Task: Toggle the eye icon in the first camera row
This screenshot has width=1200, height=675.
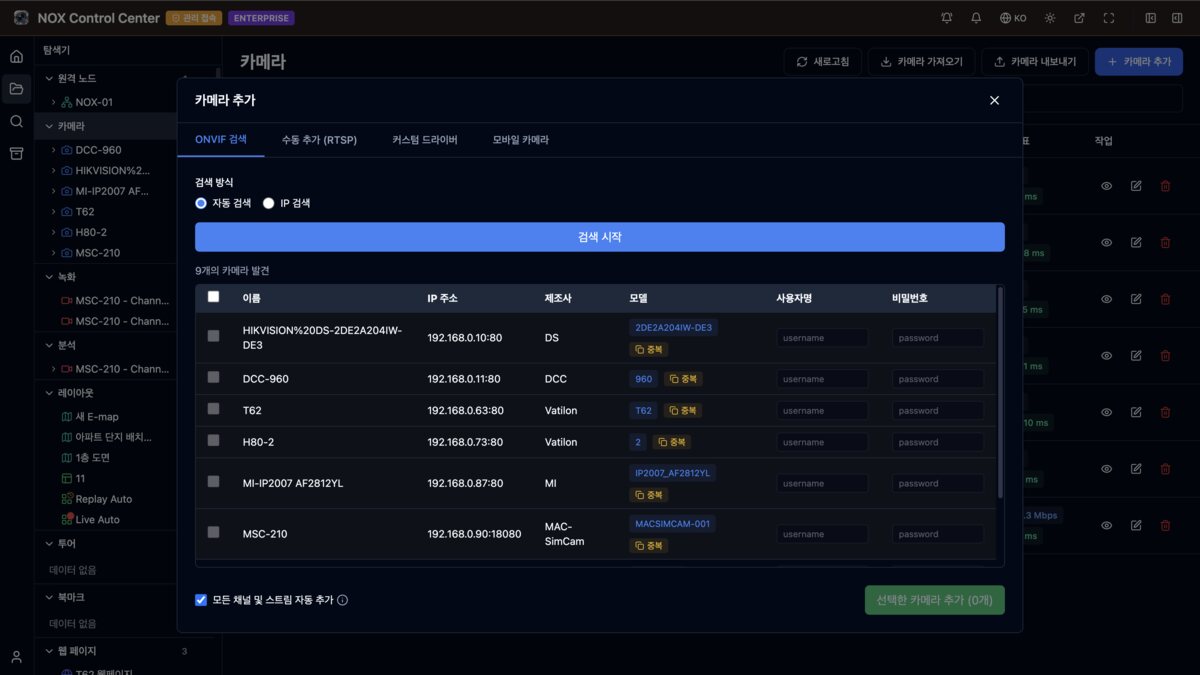Action: 1107,186
